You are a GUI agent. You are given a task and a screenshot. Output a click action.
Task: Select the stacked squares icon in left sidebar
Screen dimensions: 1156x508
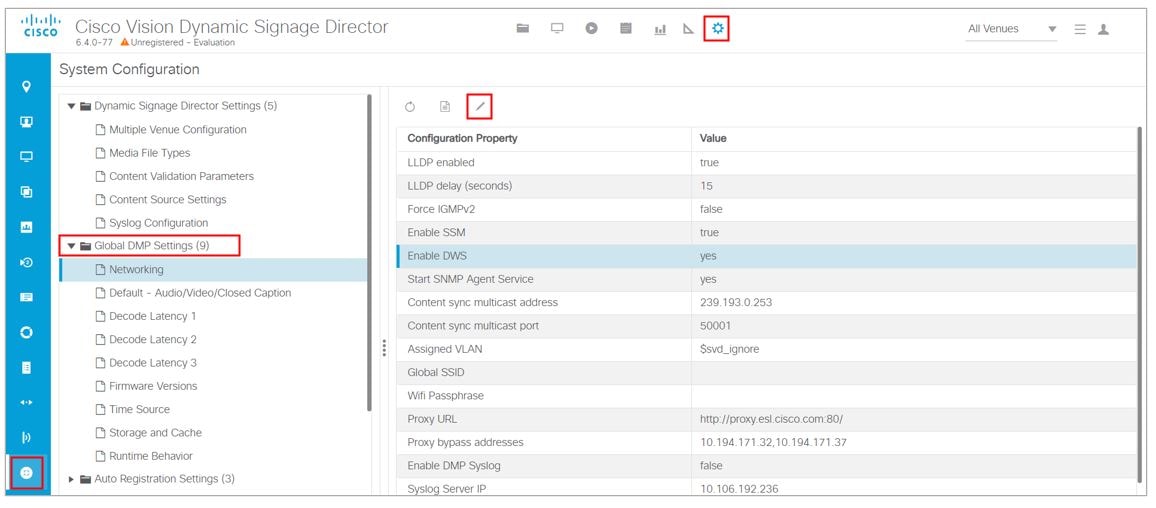[x=27, y=192]
